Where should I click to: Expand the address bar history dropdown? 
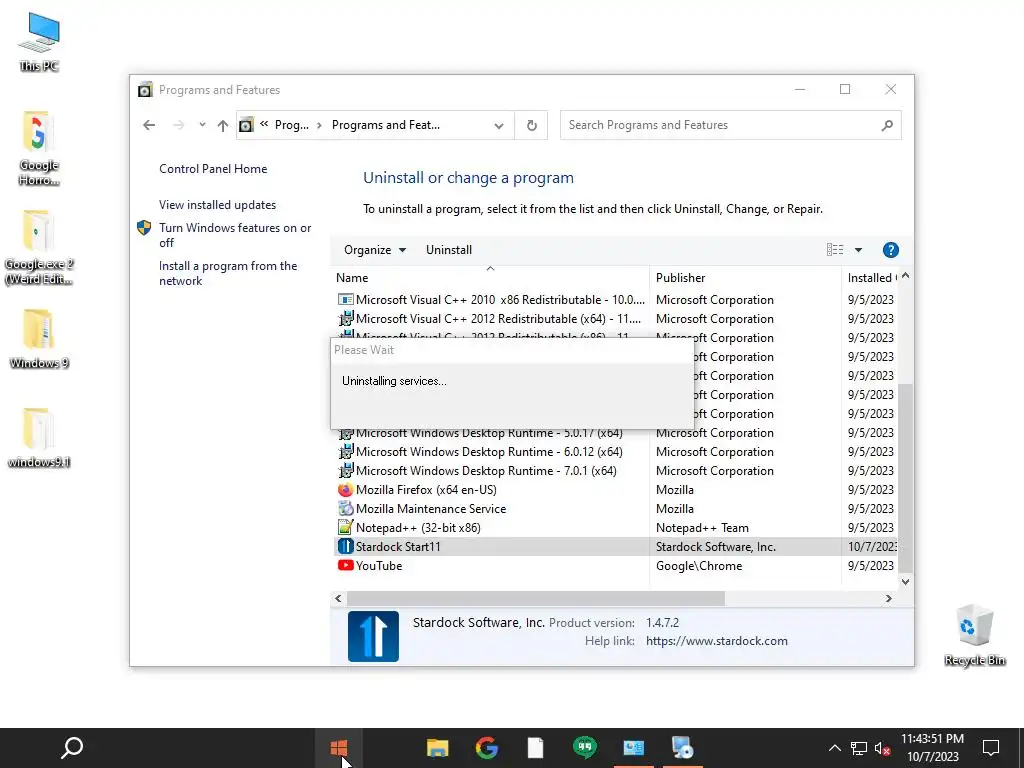(x=499, y=125)
